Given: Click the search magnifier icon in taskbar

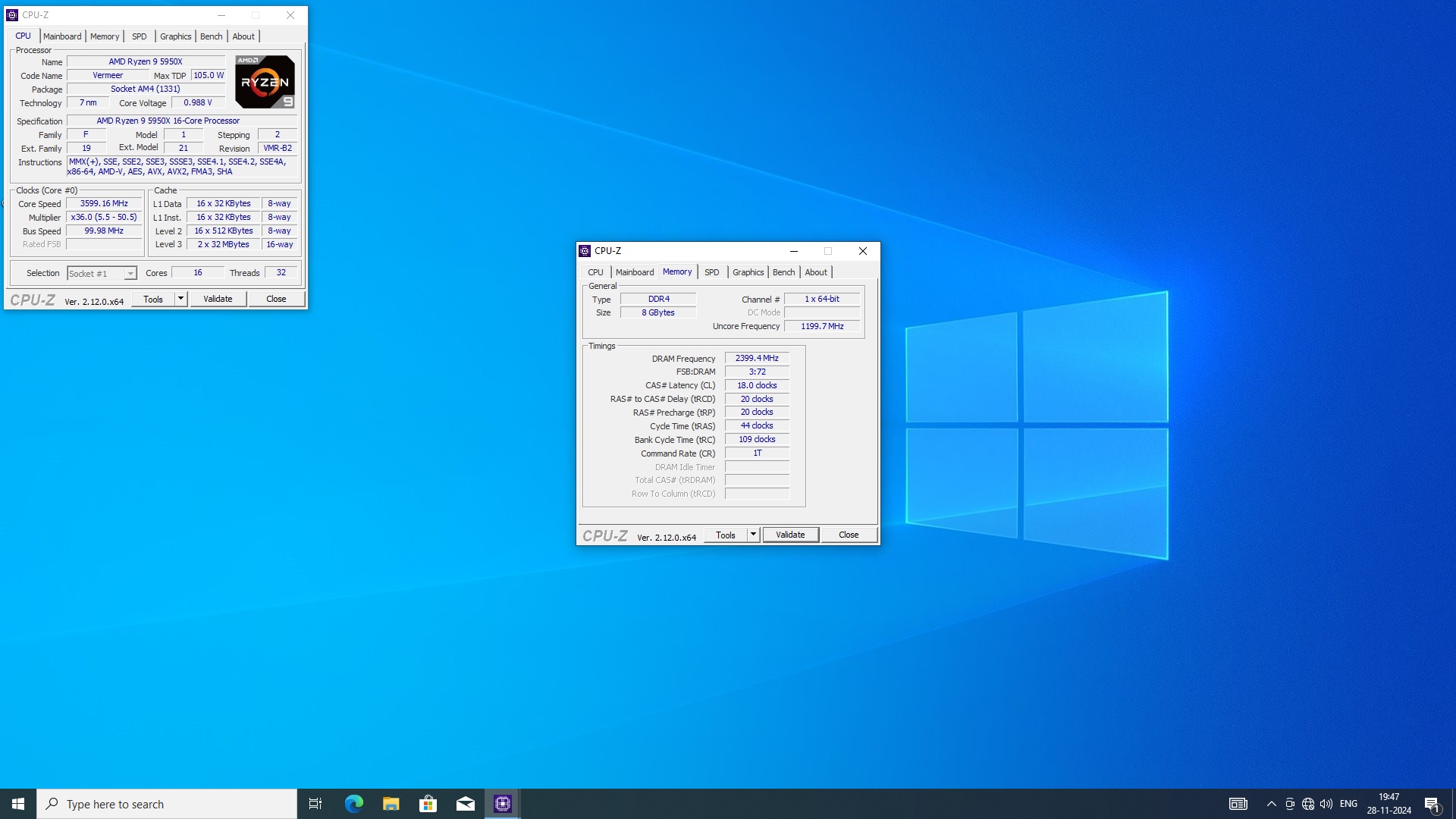Looking at the screenshot, I should 52,804.
